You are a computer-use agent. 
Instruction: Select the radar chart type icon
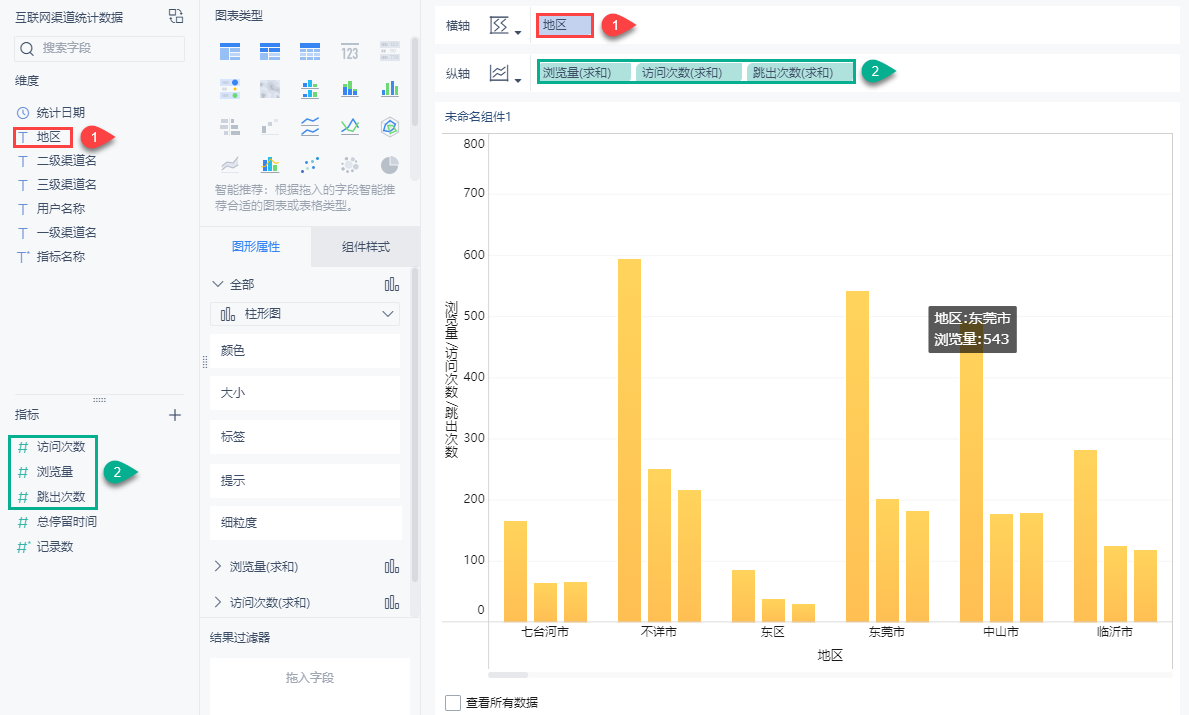coord(390,127)
